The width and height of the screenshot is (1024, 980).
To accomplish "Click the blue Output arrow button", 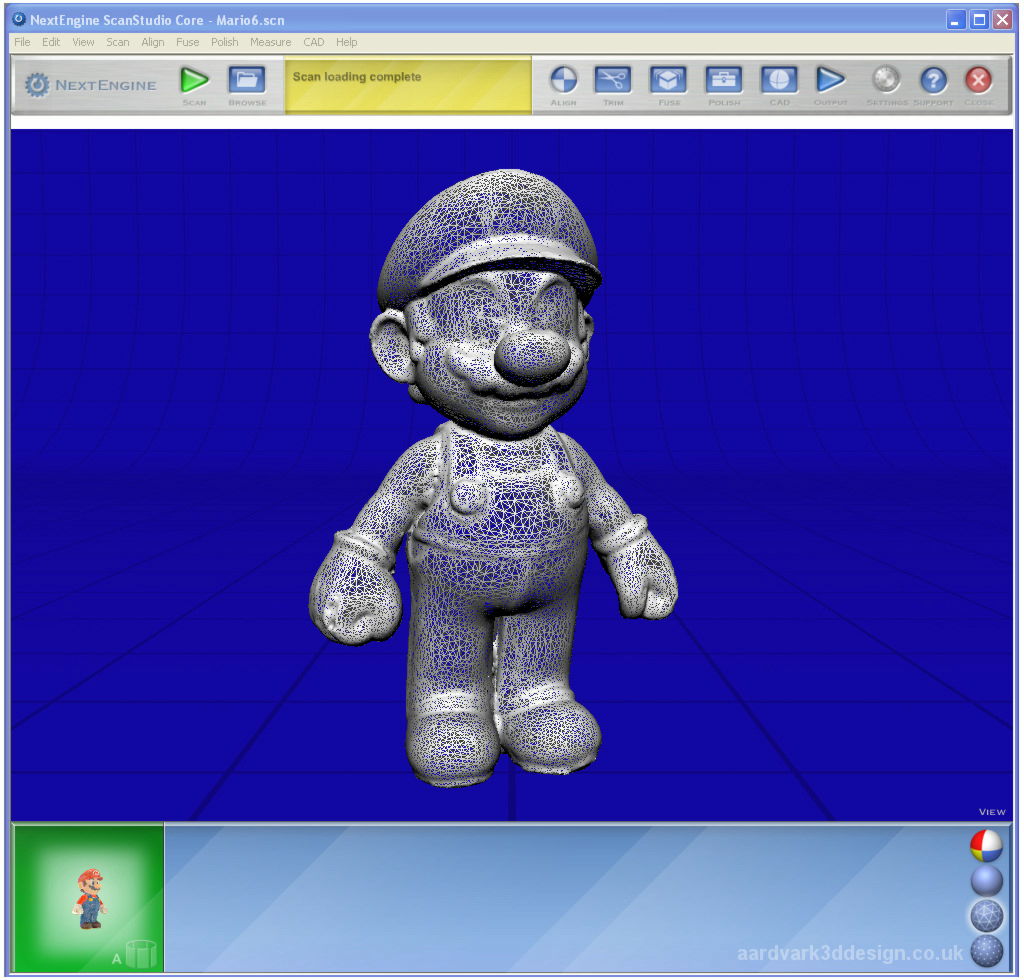I will 830,80.
